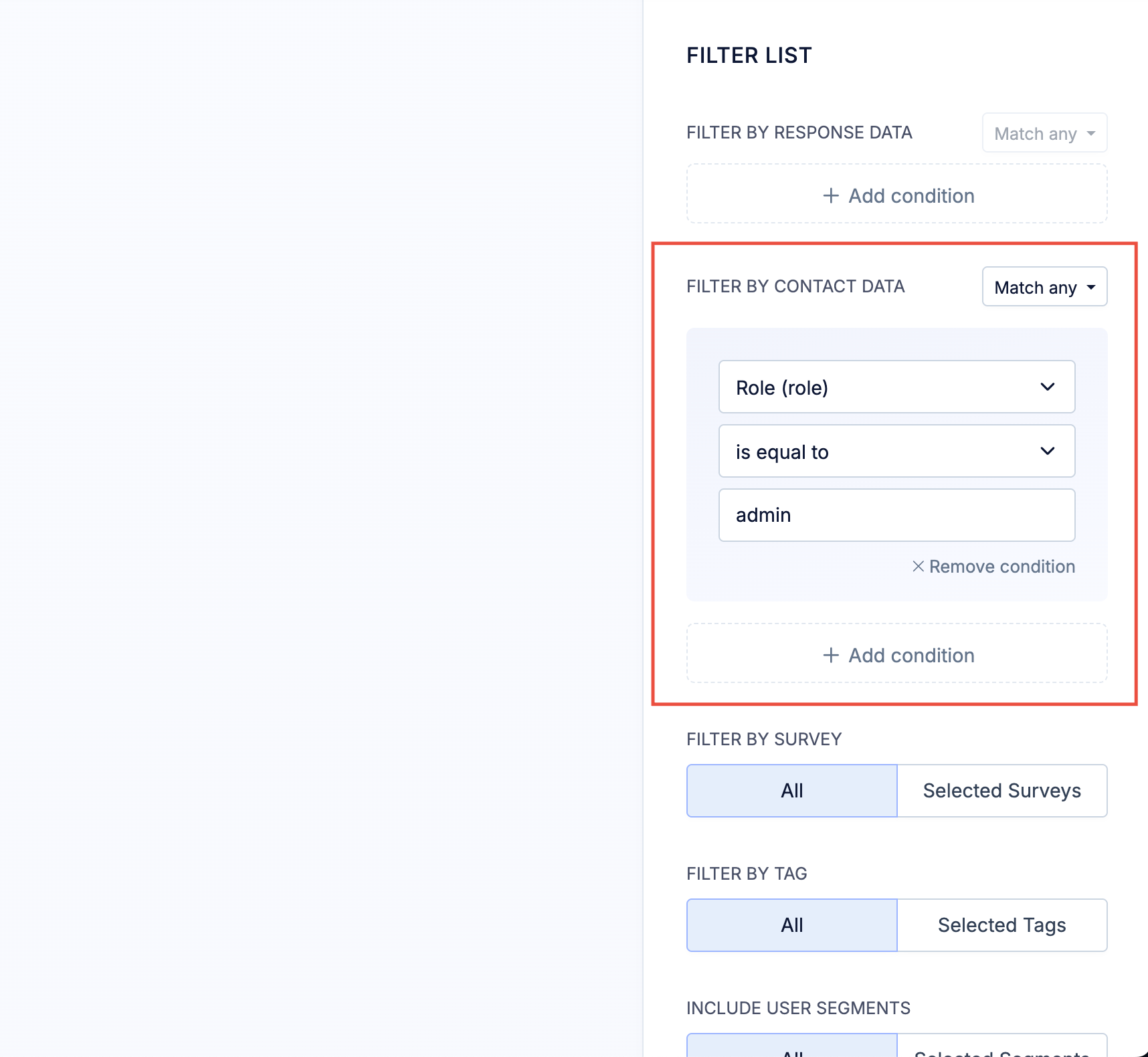Open Match any dropdown for contact data
This screenshot has width=1148, height=1057.
pyautogui.click(x=1044, y=287)
